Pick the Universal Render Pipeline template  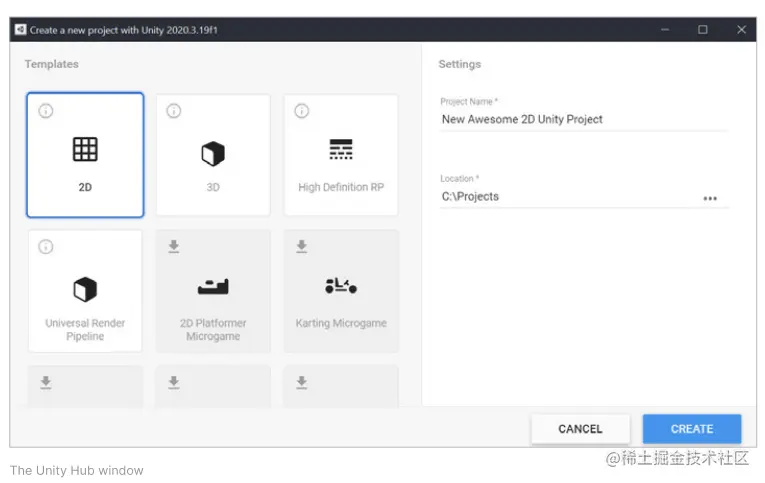pyautogui.click(x=85, y=291)
